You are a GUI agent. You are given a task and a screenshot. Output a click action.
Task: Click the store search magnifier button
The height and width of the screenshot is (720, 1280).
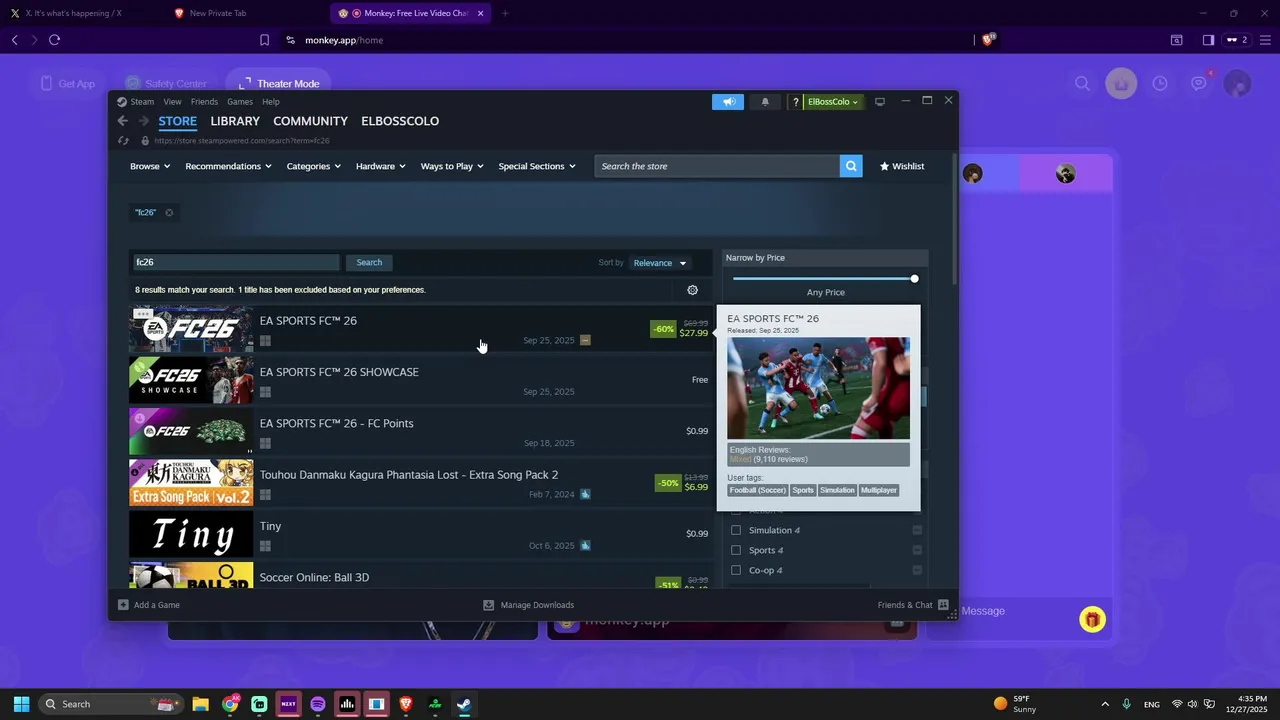click(851, 166)
